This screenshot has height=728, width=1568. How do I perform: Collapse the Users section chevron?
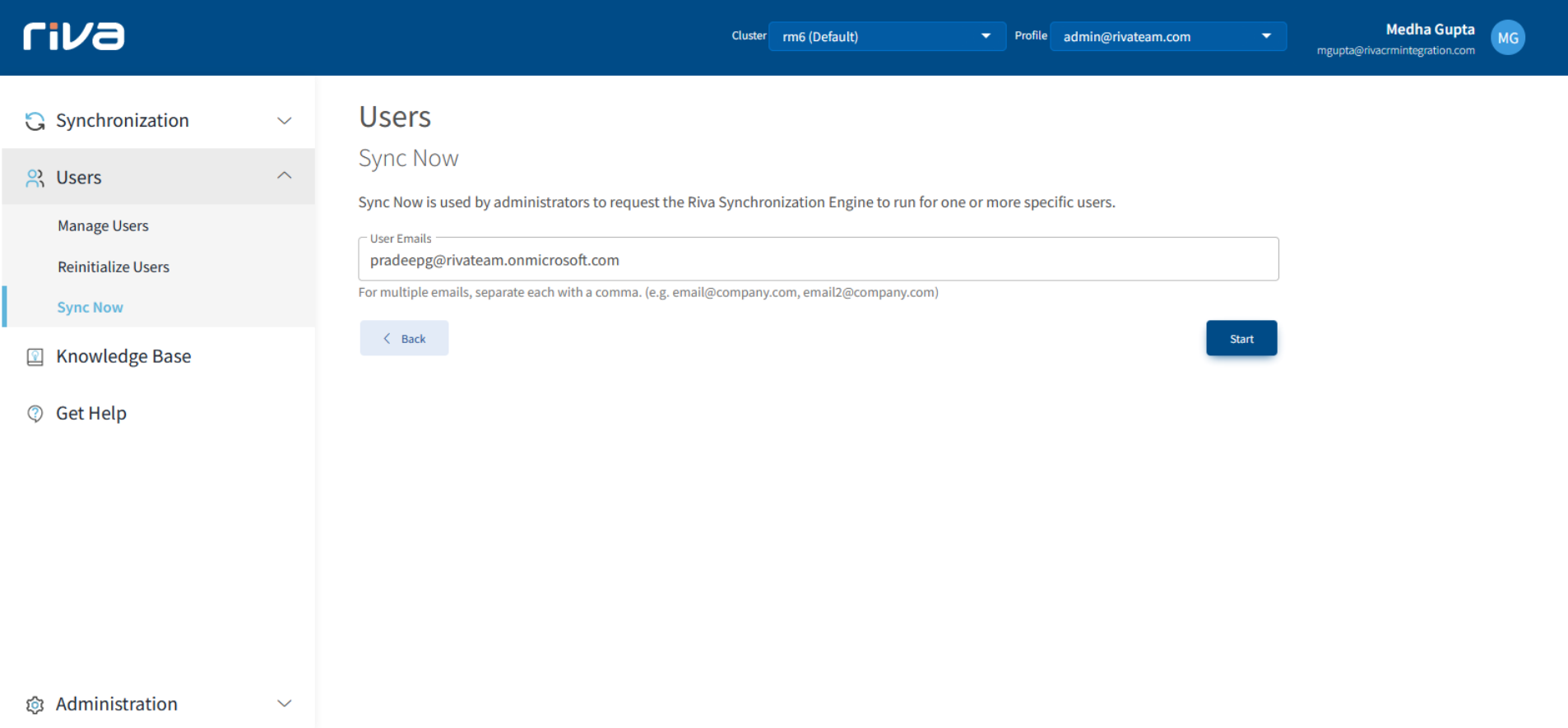pyautogui.click(x=285, y=175)
